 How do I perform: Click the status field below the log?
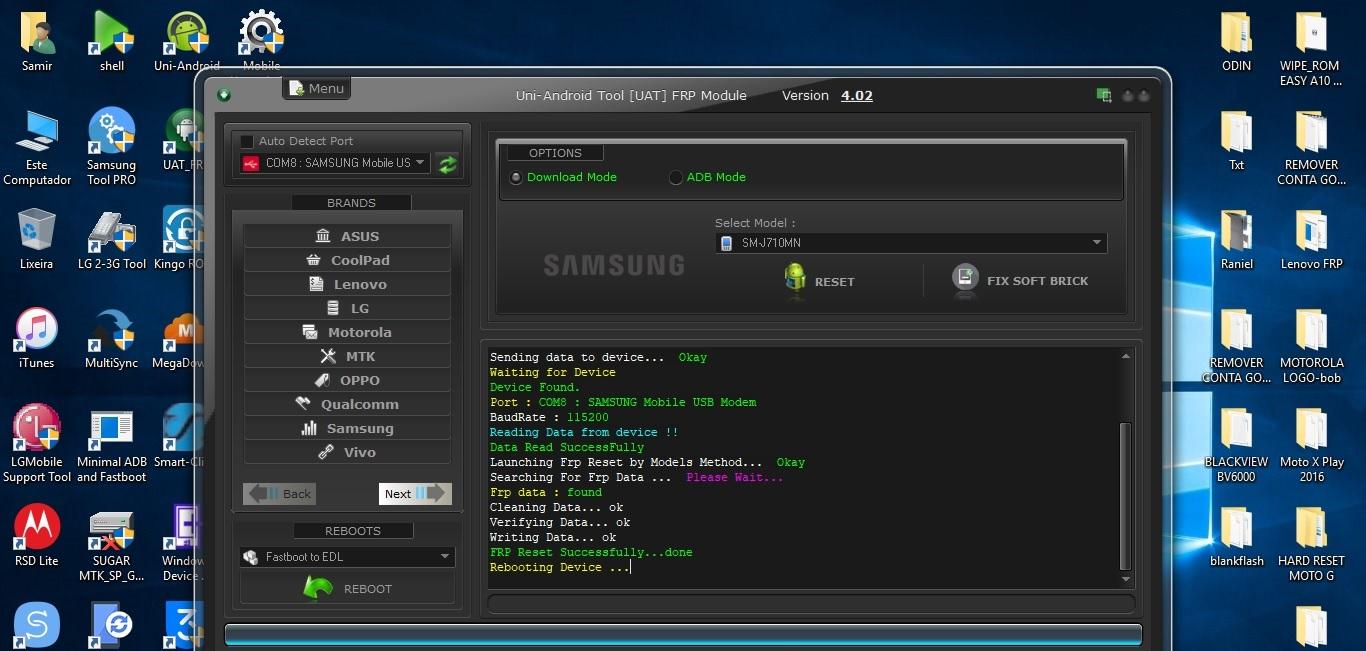click(x=811, y=604)
